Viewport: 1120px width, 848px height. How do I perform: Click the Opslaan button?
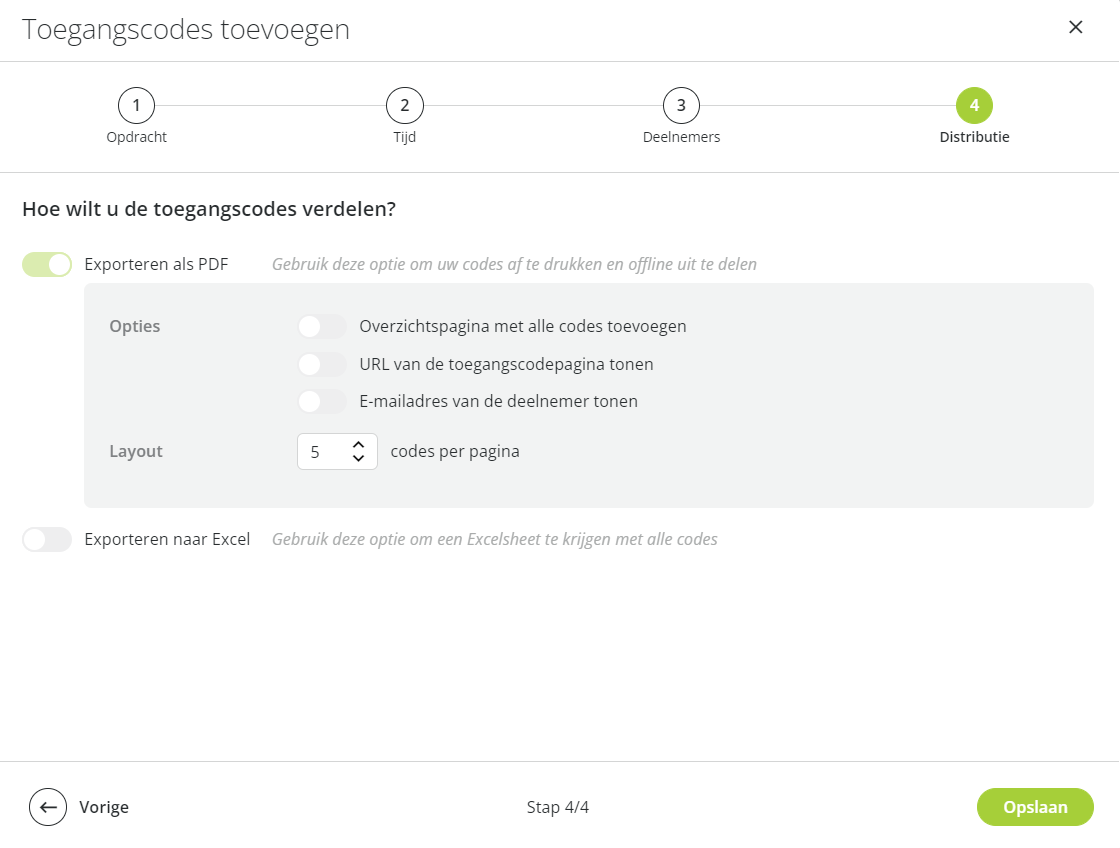coord(1035,807)
